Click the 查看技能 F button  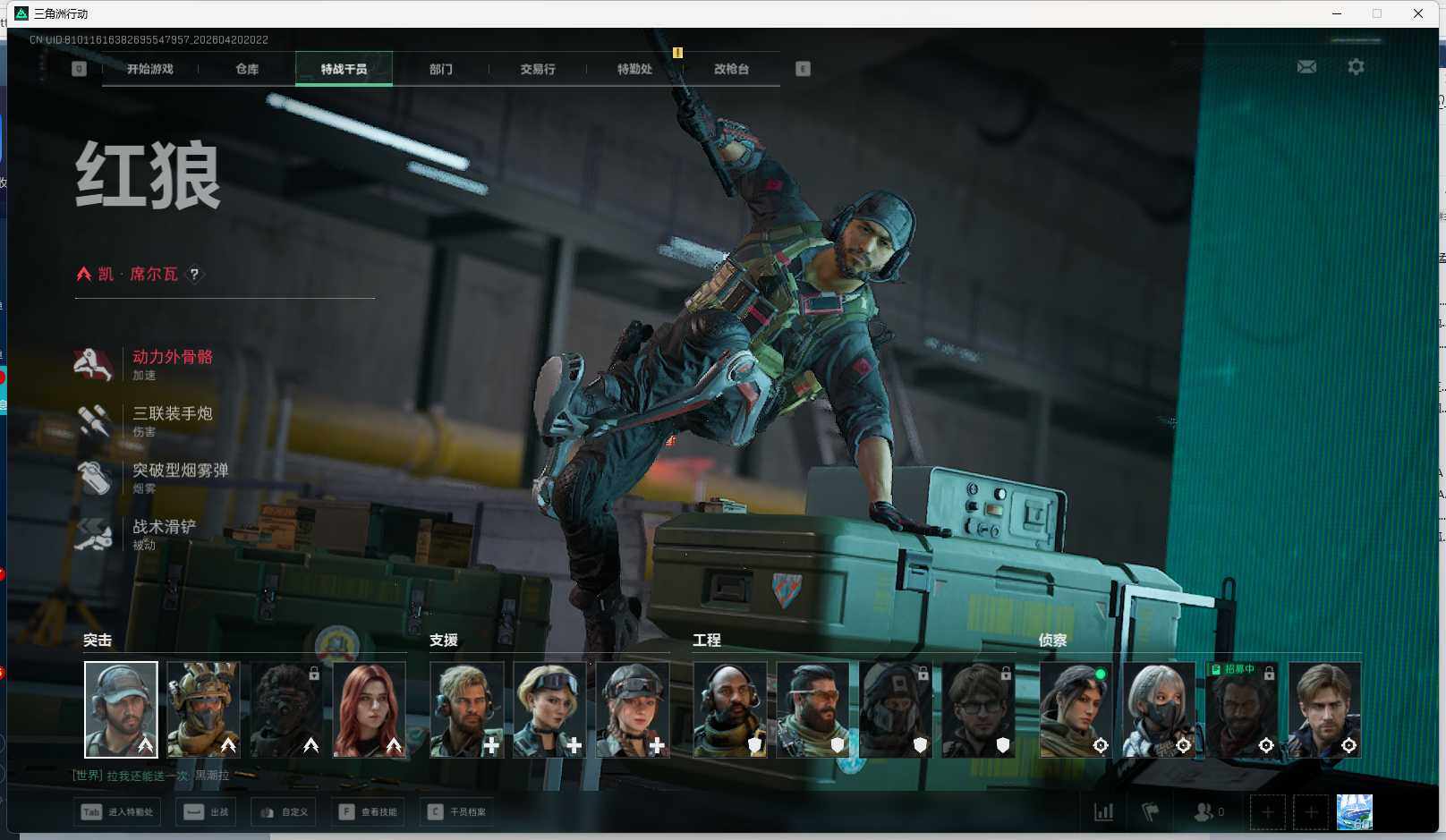click(x=368, y=812)
